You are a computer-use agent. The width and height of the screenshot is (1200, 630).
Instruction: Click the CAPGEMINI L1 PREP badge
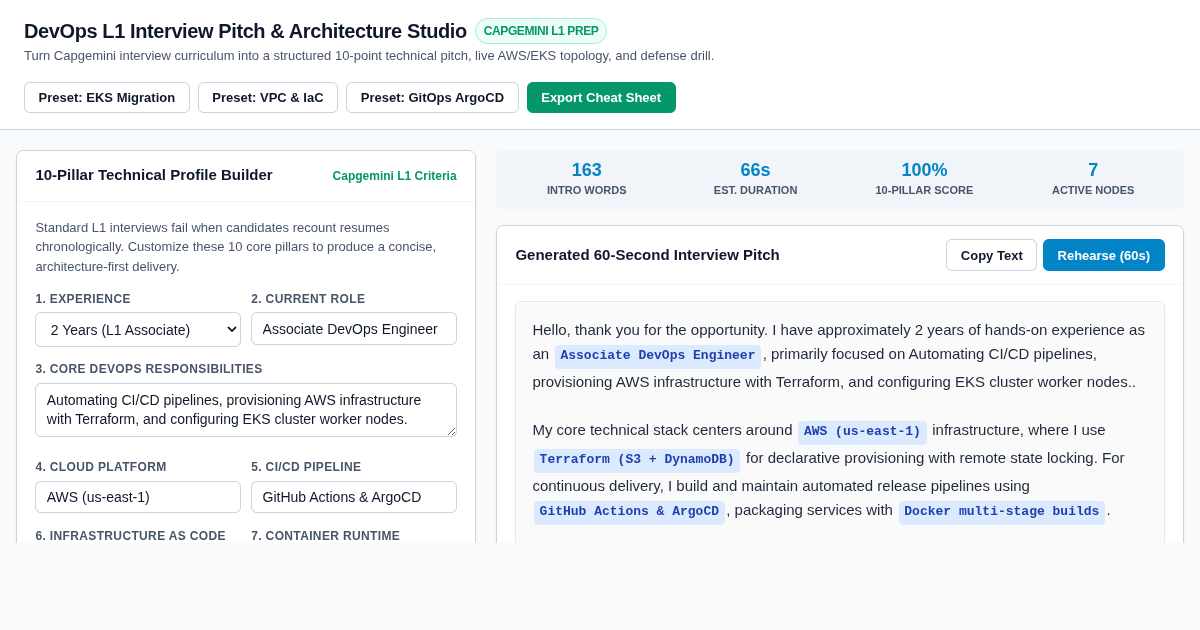tap(541, 31)
